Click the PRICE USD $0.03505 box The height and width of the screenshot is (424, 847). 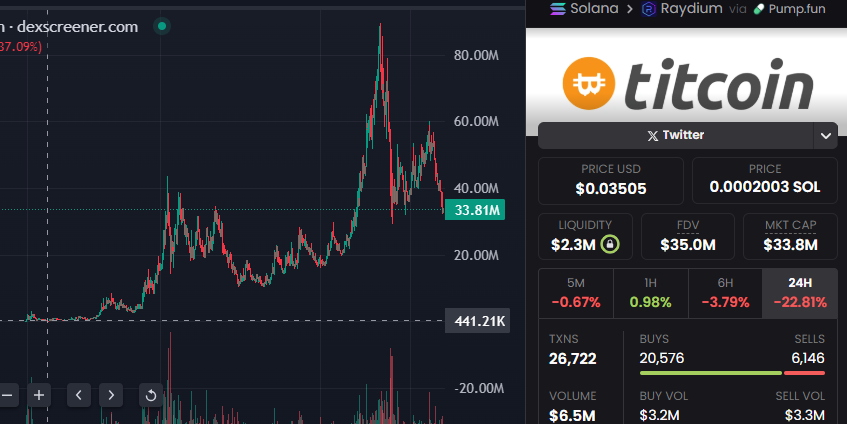click(x=611, y=180)
